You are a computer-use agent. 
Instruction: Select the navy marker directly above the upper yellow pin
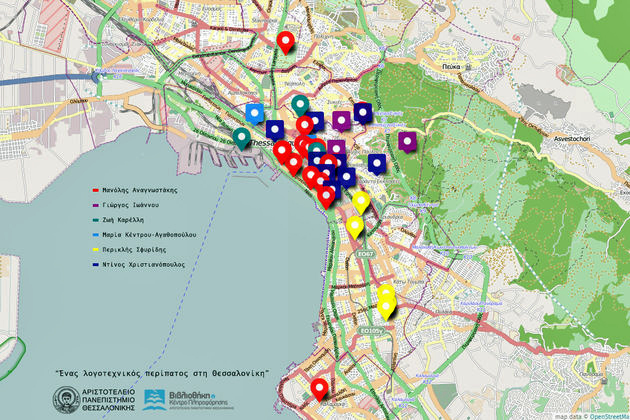pos(346,178)
